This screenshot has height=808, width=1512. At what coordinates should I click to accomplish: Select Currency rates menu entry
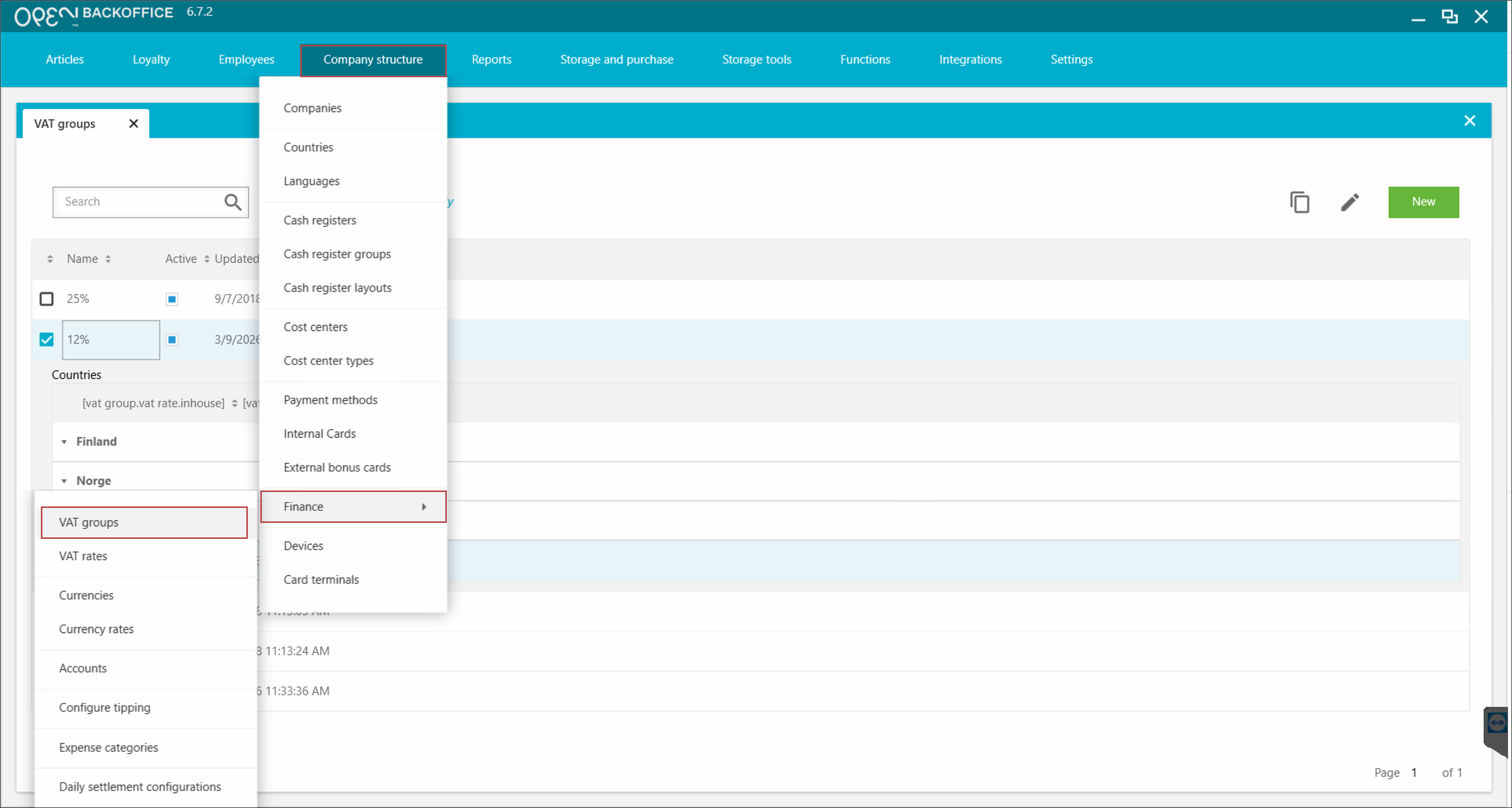coord(96,630)
